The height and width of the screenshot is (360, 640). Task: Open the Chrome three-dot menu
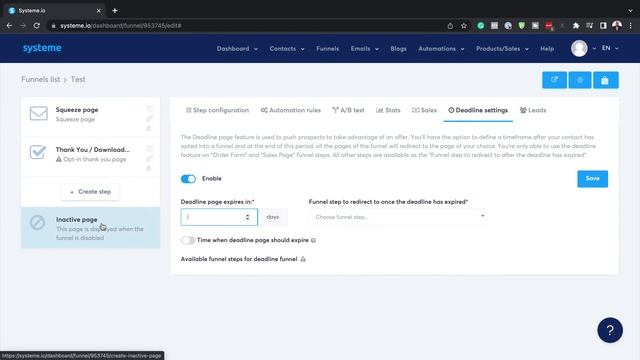point(631,26)
